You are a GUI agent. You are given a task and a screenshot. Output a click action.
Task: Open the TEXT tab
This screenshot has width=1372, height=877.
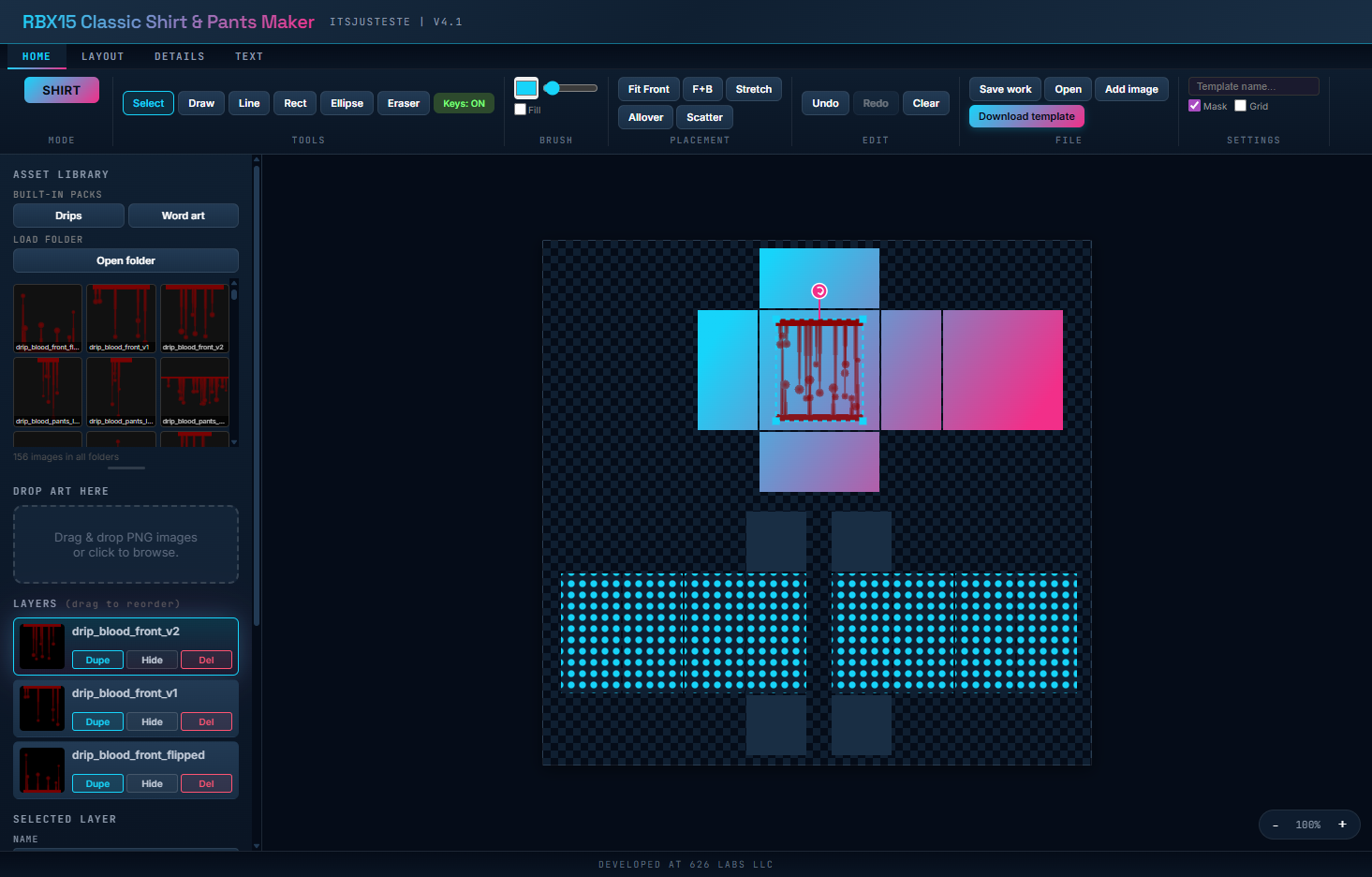[x=249, y=56]
